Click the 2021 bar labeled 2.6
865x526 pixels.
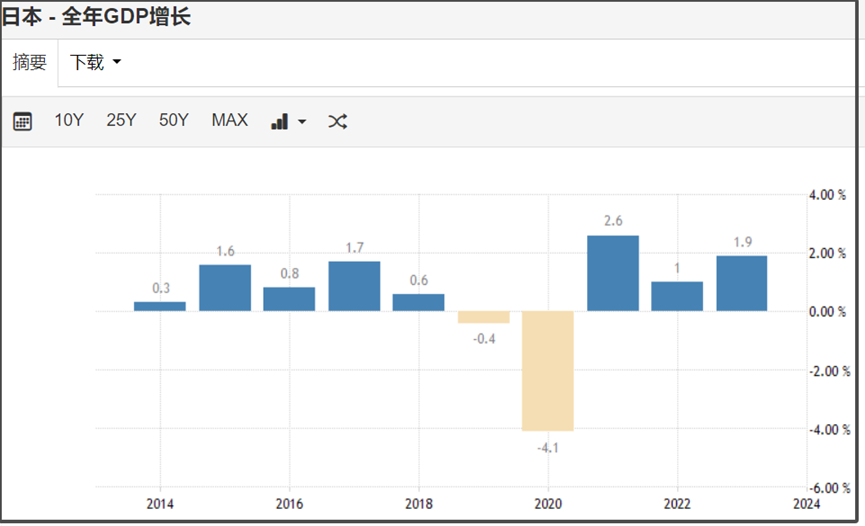pyautogui.click(x=612, y=273)
